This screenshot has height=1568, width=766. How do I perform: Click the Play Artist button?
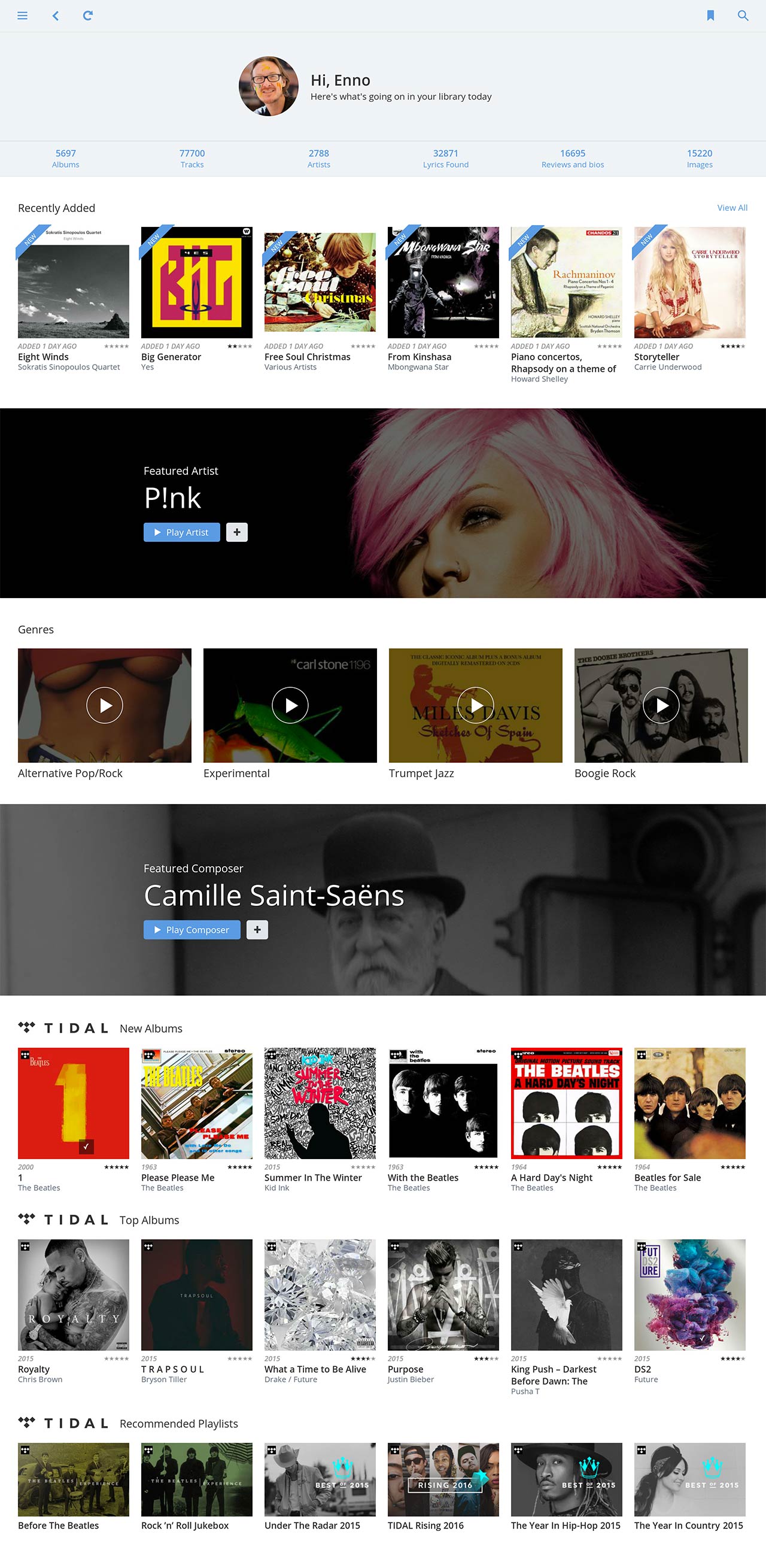(181, 532)
